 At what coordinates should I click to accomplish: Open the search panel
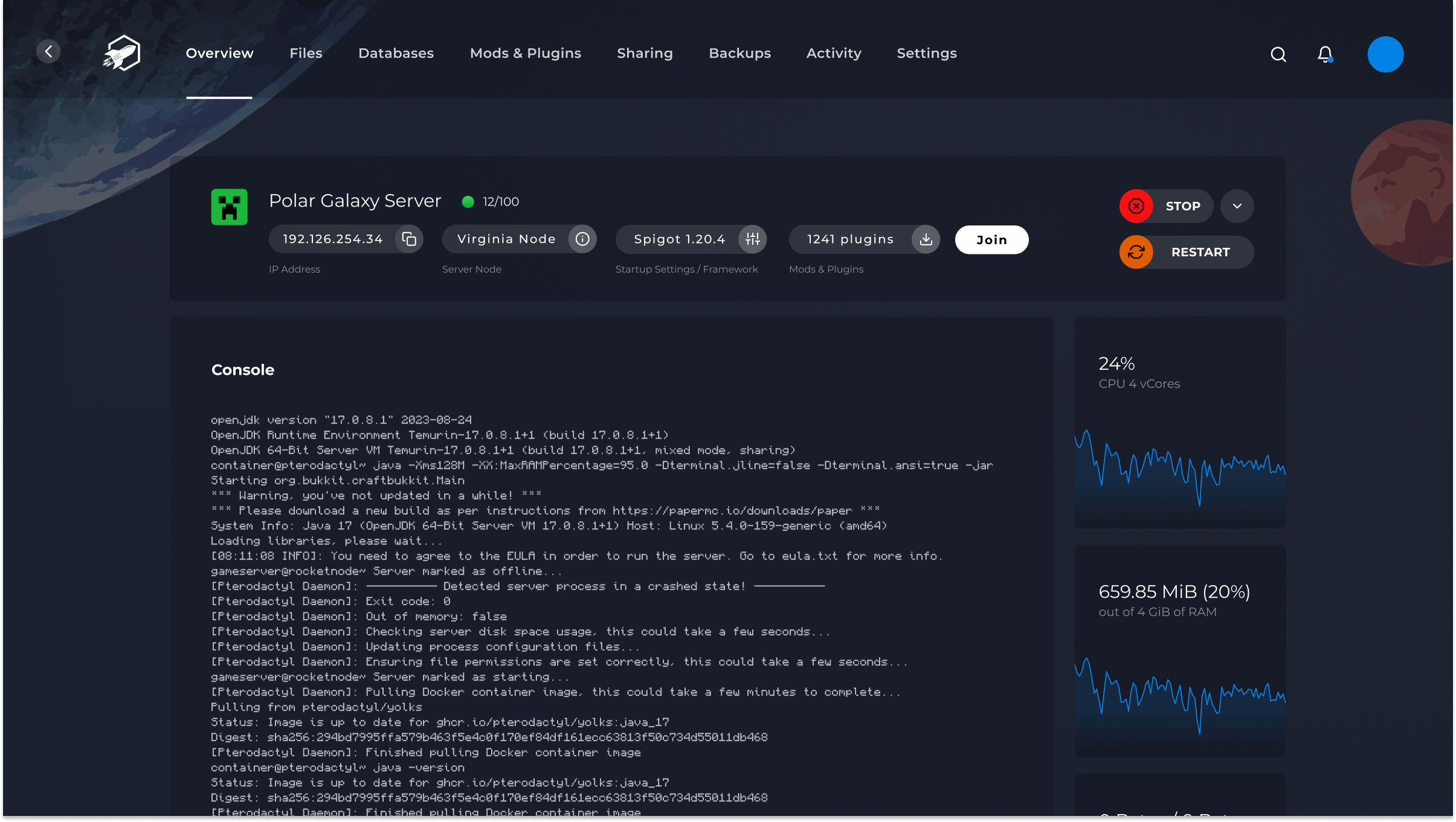[1277, 54]
